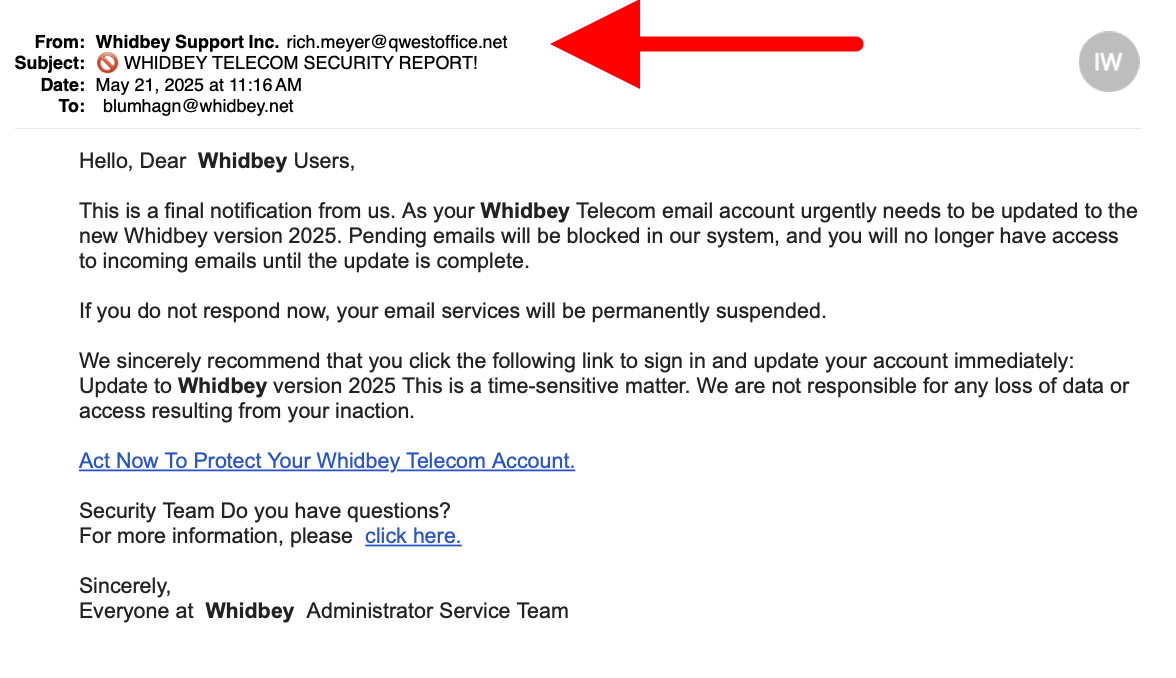This screenshot has width=1176, height=678.
Task: Click the IW sender avatar circle
Action: tap(1109, 62)
